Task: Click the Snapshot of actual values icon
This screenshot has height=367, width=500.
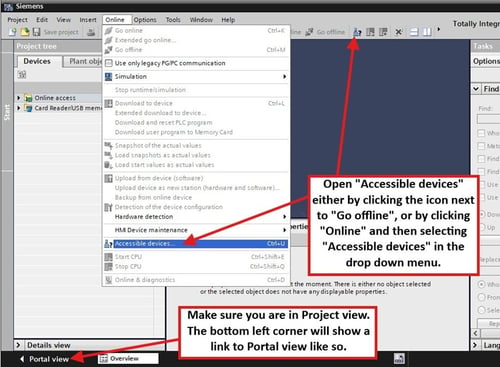Action: pos(108,145)
